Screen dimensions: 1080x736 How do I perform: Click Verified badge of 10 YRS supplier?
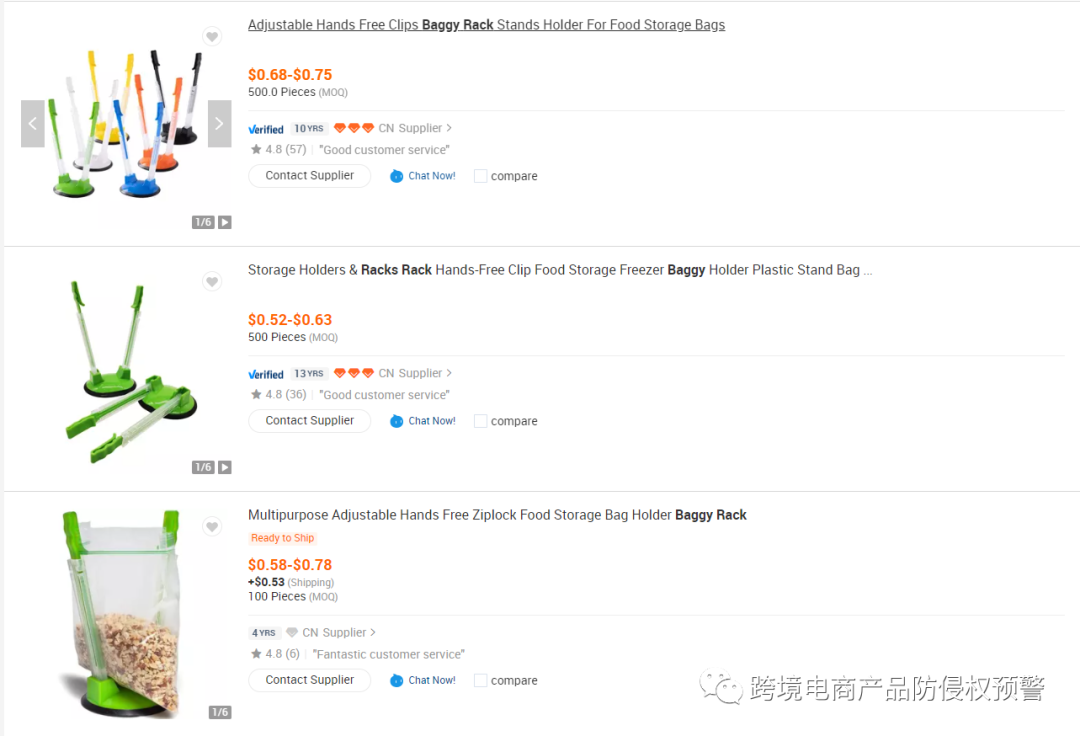coord(266,129)
